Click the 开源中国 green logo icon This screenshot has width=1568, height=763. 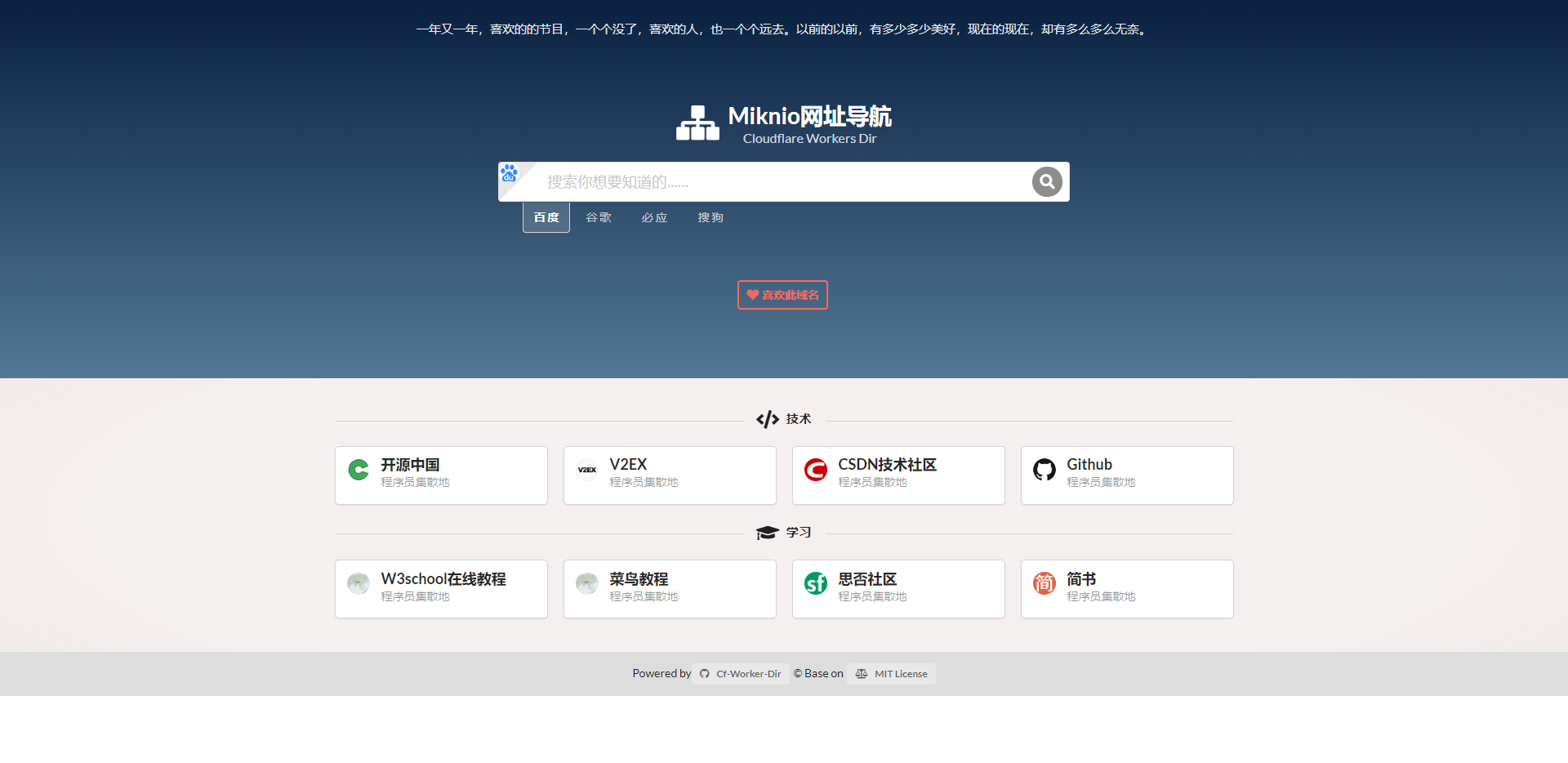[x=358, y=470]
